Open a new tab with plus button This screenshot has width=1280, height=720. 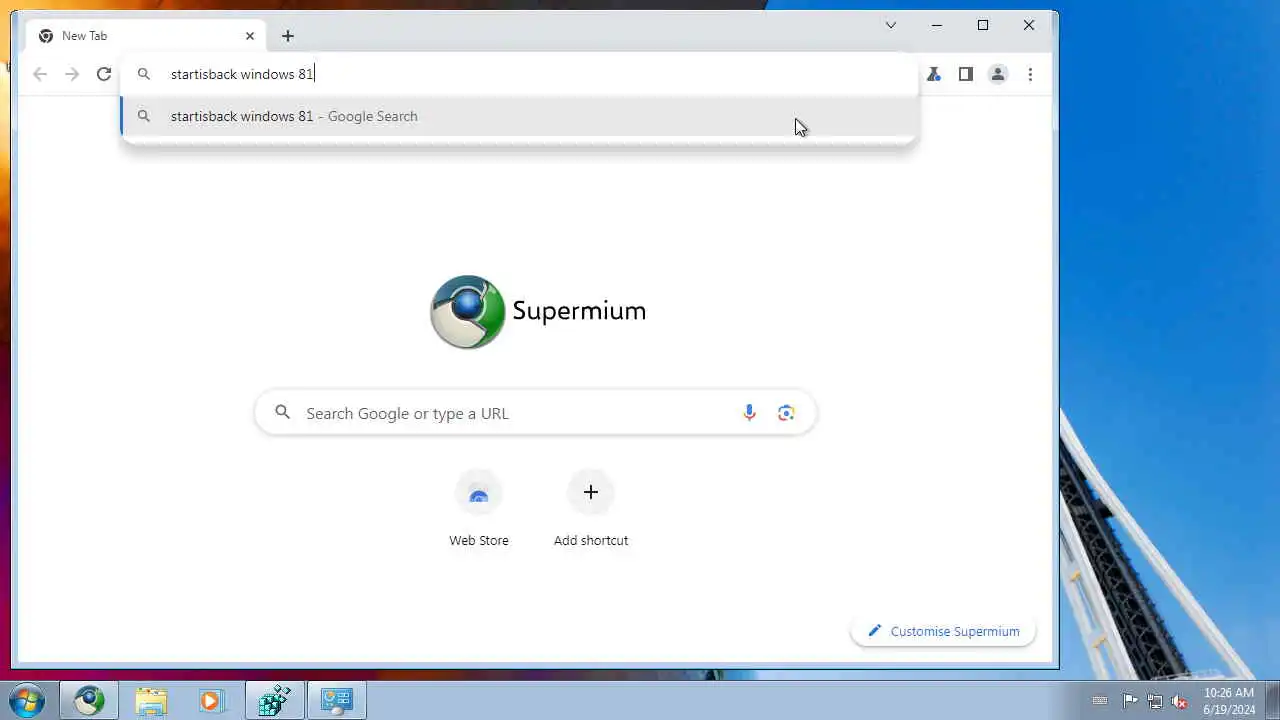tap(288, 36)
